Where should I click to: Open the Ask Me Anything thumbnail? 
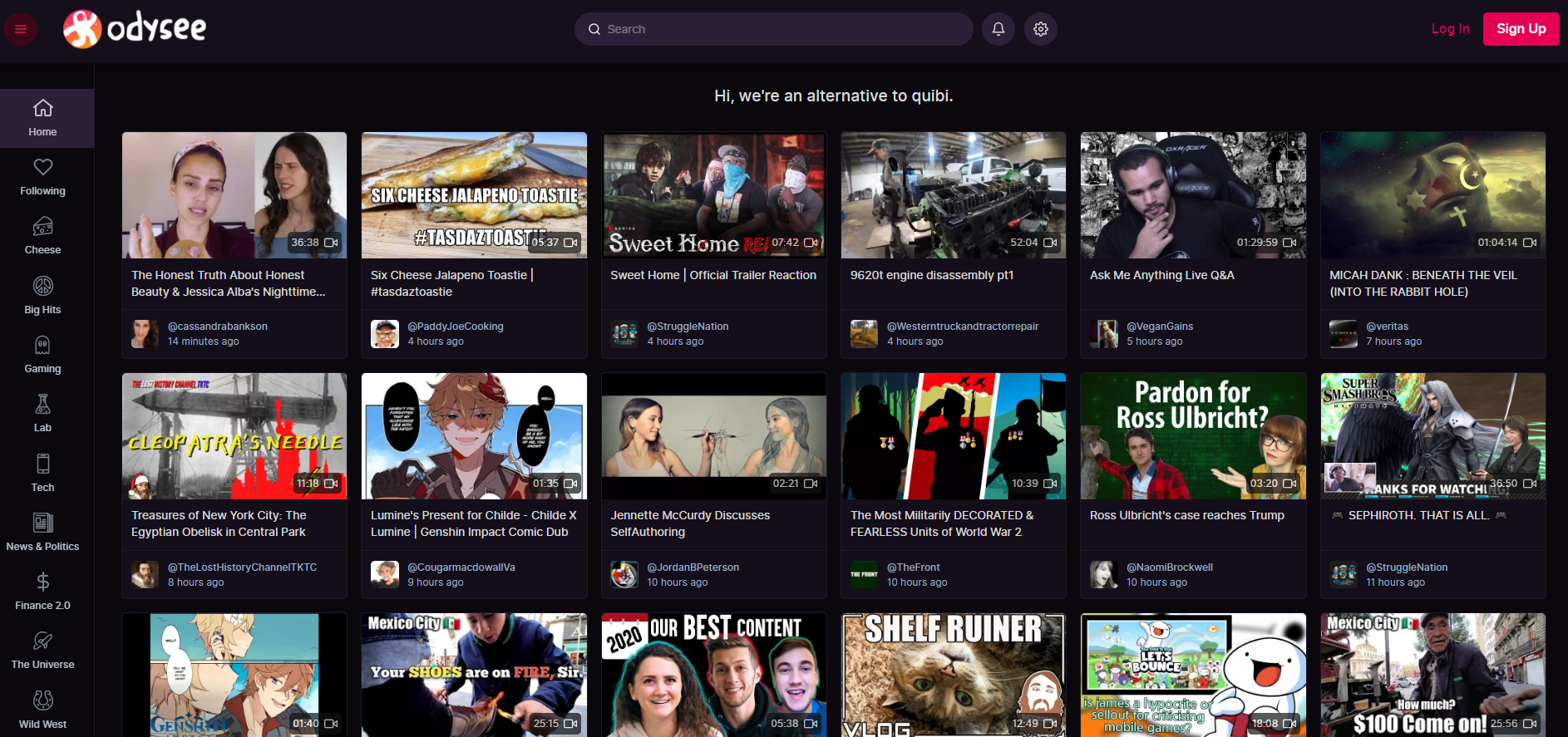click(1193, 195)
